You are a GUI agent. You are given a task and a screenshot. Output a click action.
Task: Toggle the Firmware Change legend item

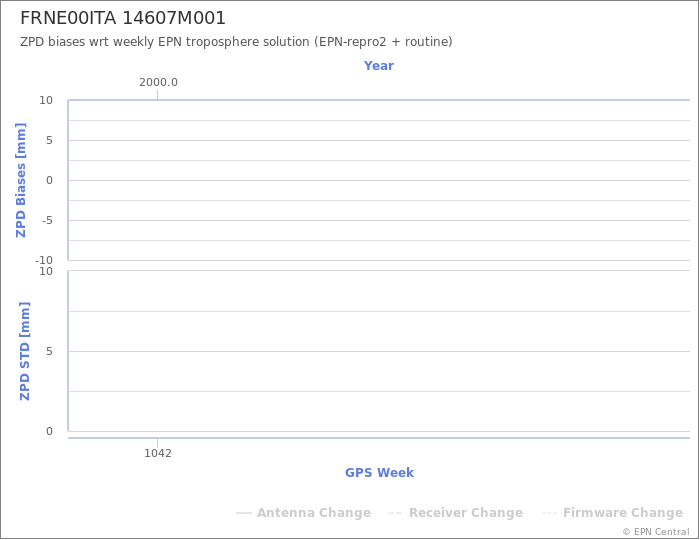[612, 513]
